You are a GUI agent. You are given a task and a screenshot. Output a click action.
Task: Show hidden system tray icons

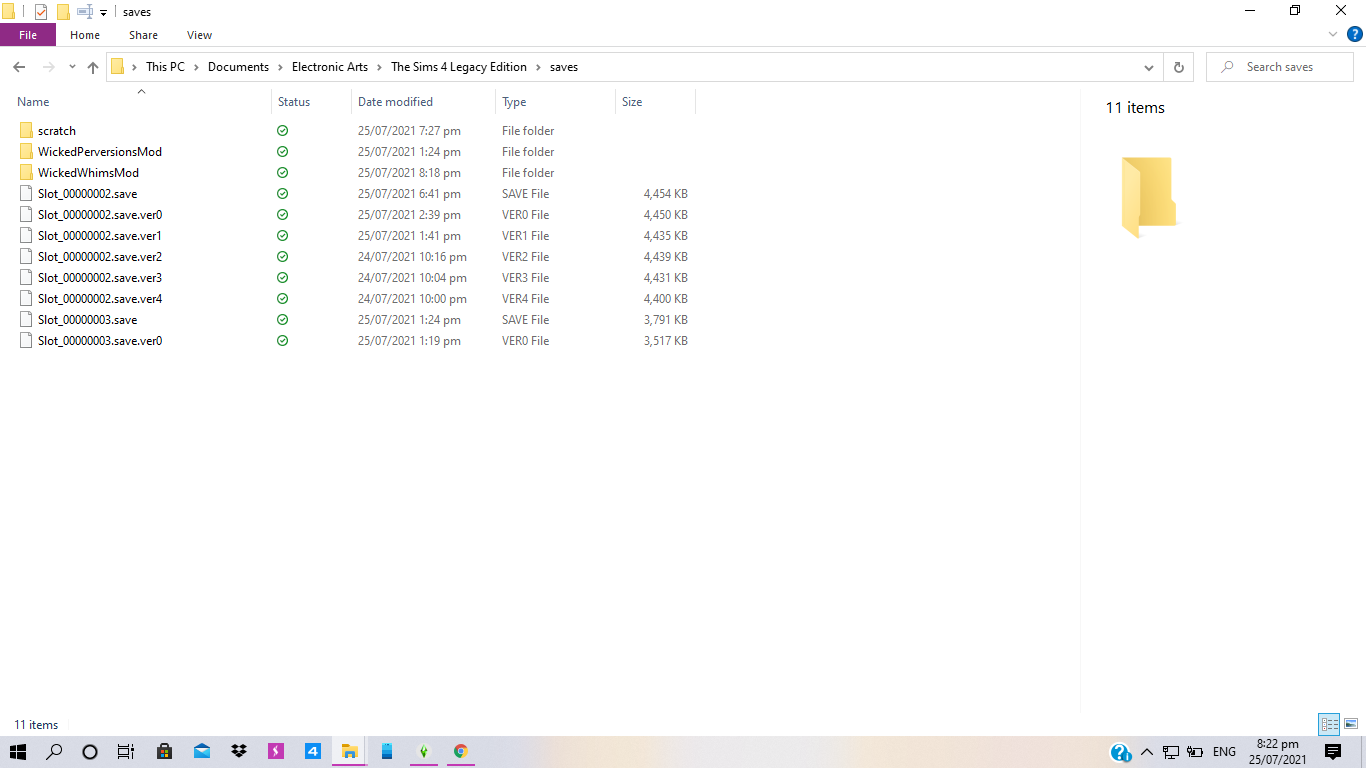click(x=1146, y=752)
